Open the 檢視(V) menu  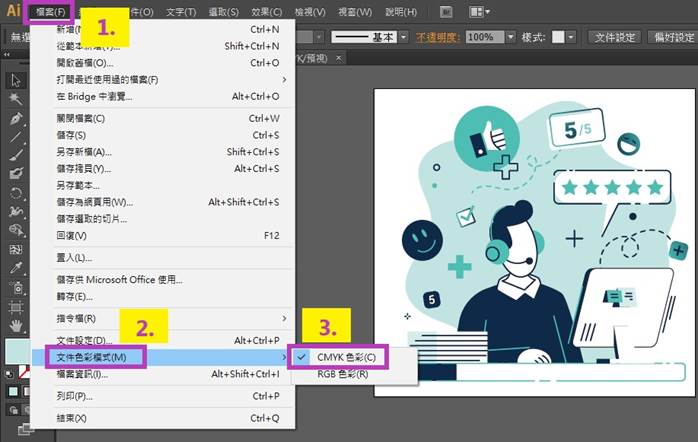coord(310,12)
